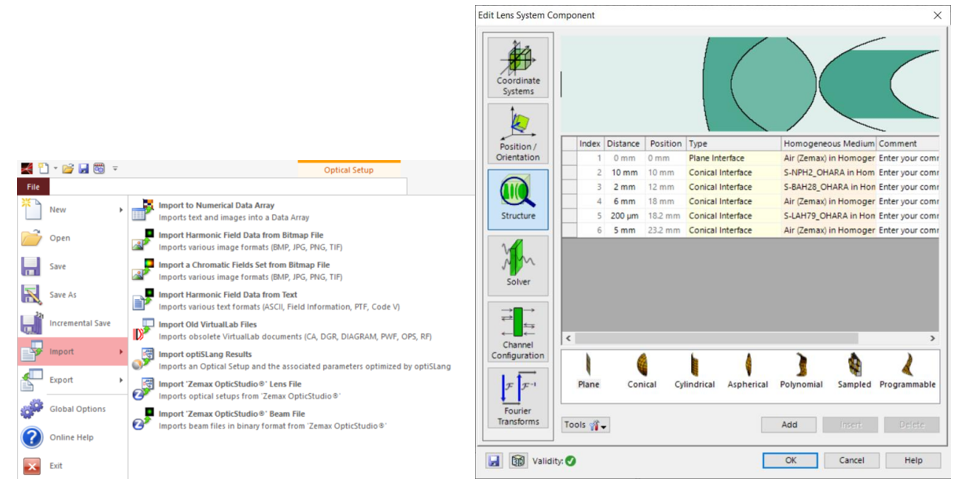This screenshot has height=501, width=973.
Task: Click the Cancel button
Action: coord(851,461)
